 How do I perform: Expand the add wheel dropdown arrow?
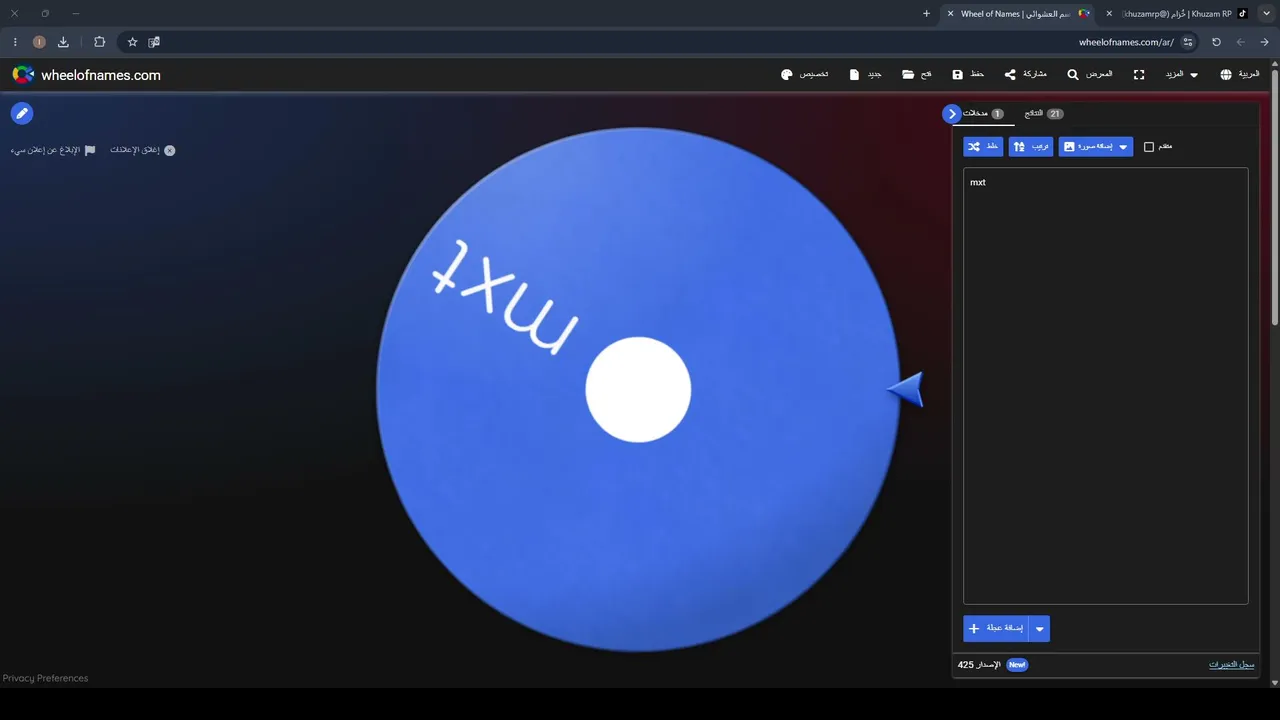coord(1040,628)
